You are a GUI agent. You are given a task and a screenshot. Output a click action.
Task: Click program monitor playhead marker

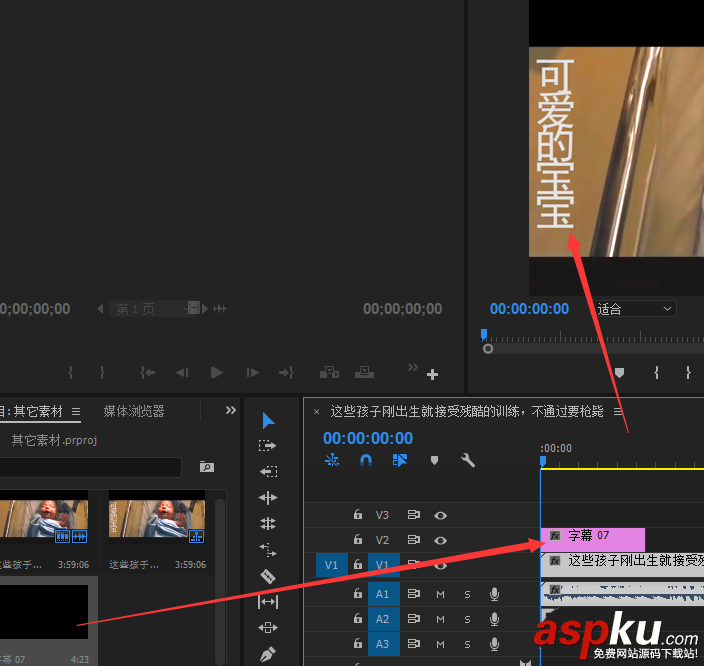point(484,334)
